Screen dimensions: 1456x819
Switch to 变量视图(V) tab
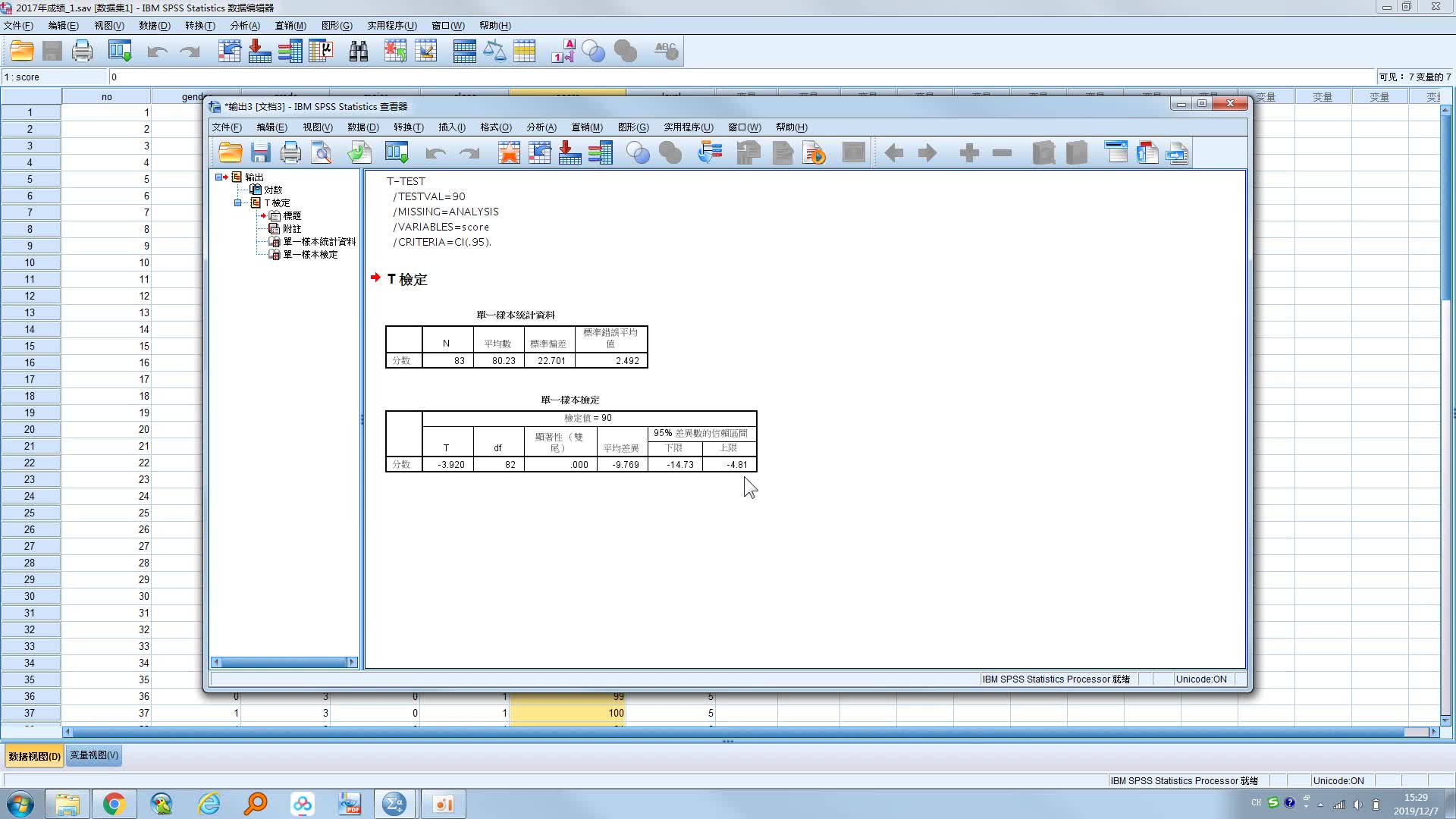tap(94, 755)
